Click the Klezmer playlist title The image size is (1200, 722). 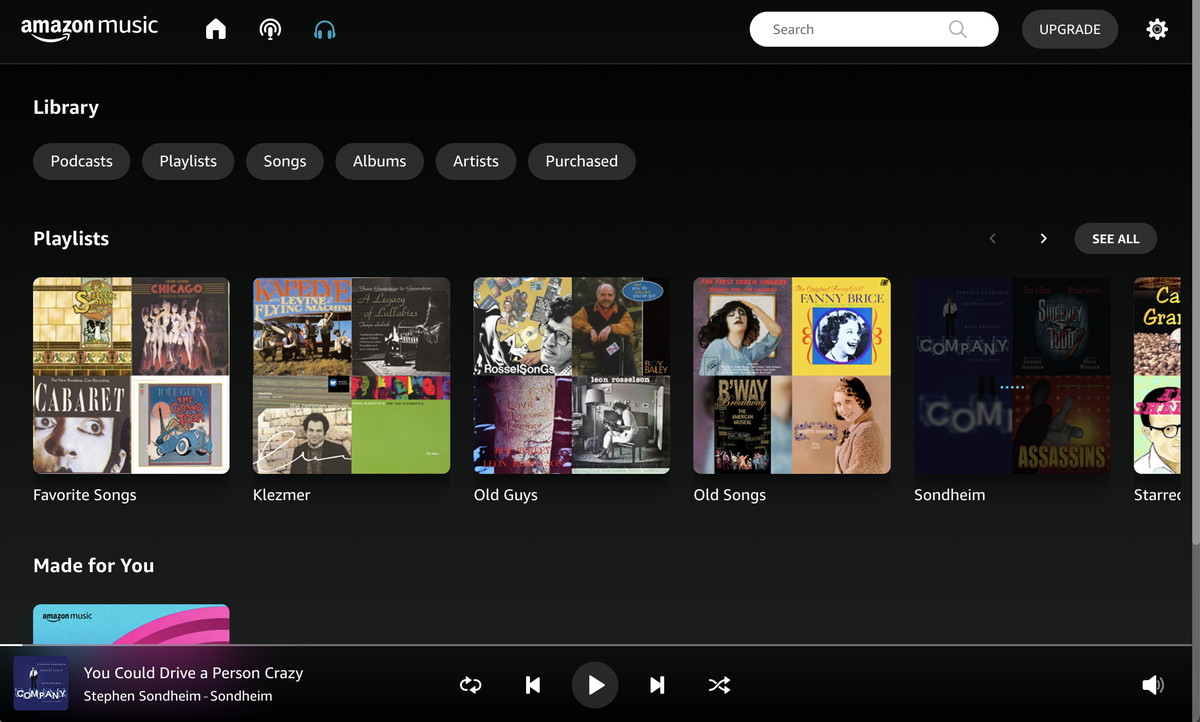tap(282, 495)
